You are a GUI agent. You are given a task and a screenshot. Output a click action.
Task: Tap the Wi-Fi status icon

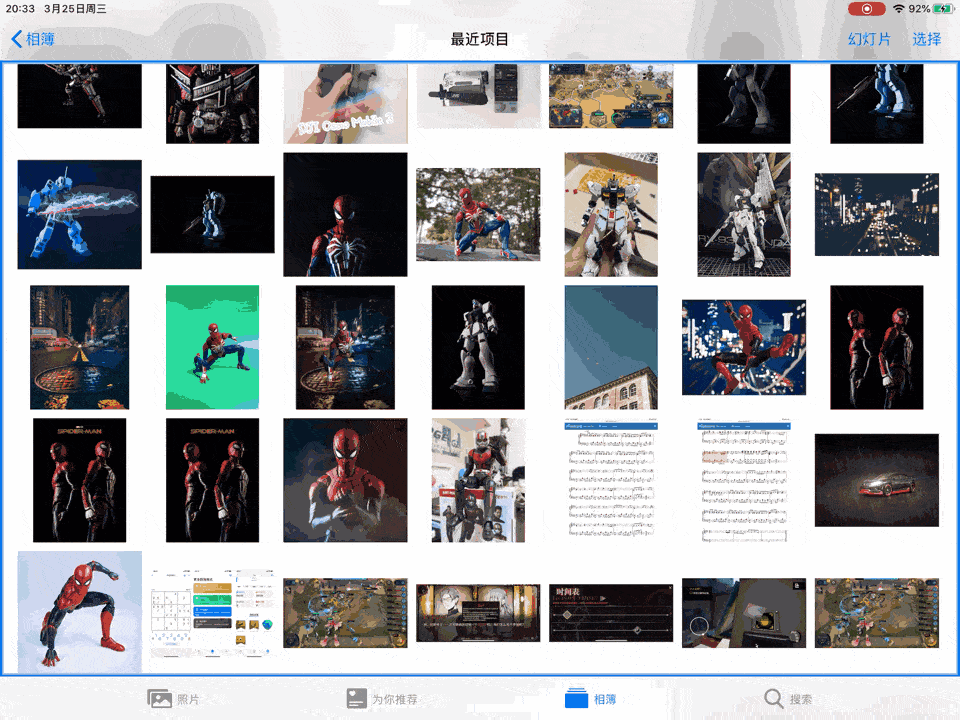coord(898,9)
